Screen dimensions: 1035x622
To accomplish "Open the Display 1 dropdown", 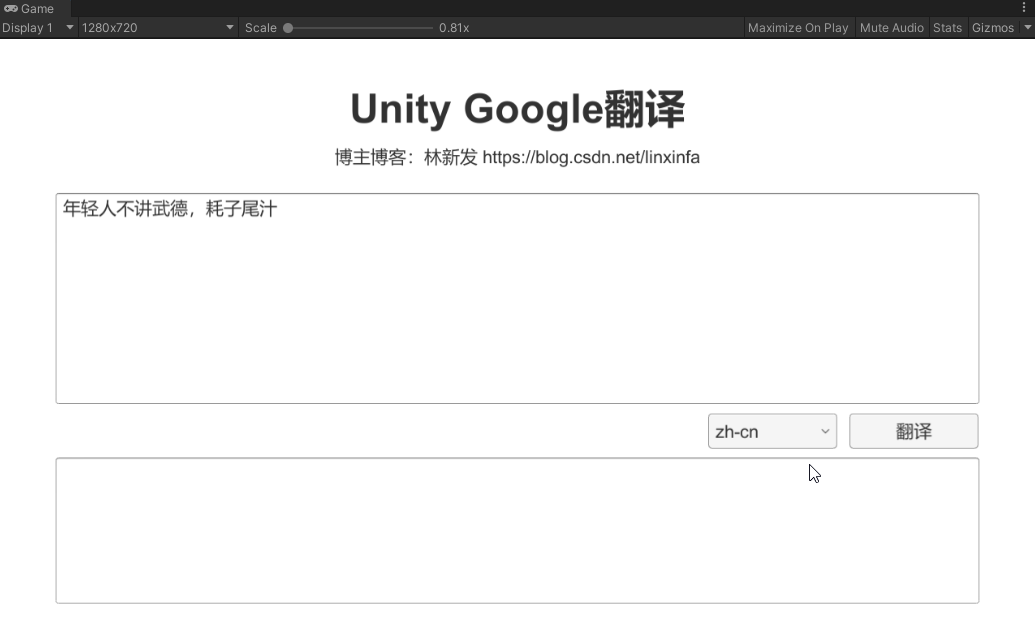I will [30, 28].
